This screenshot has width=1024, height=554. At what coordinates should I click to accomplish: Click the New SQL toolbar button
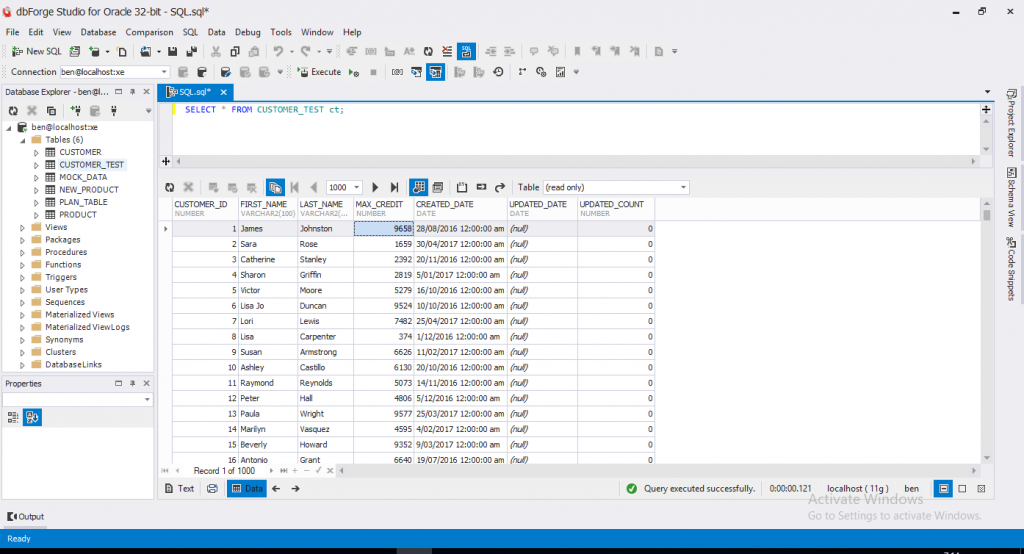coord(36,51)
